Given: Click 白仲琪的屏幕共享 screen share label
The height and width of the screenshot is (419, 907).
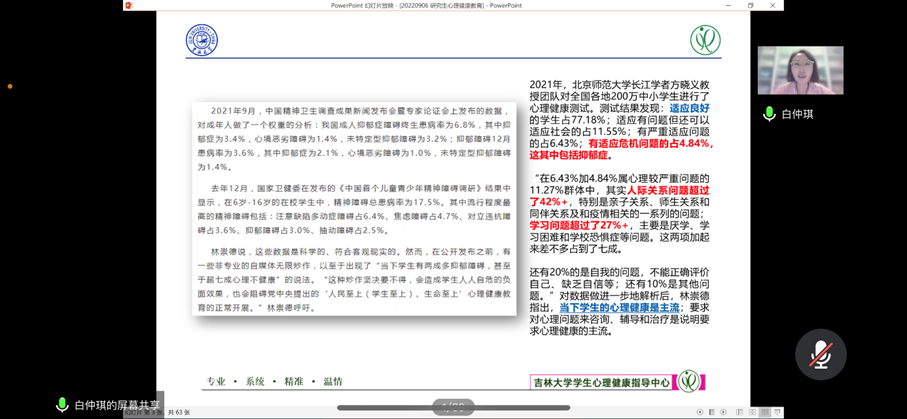Looking at the screenshot, I should 117,405.
